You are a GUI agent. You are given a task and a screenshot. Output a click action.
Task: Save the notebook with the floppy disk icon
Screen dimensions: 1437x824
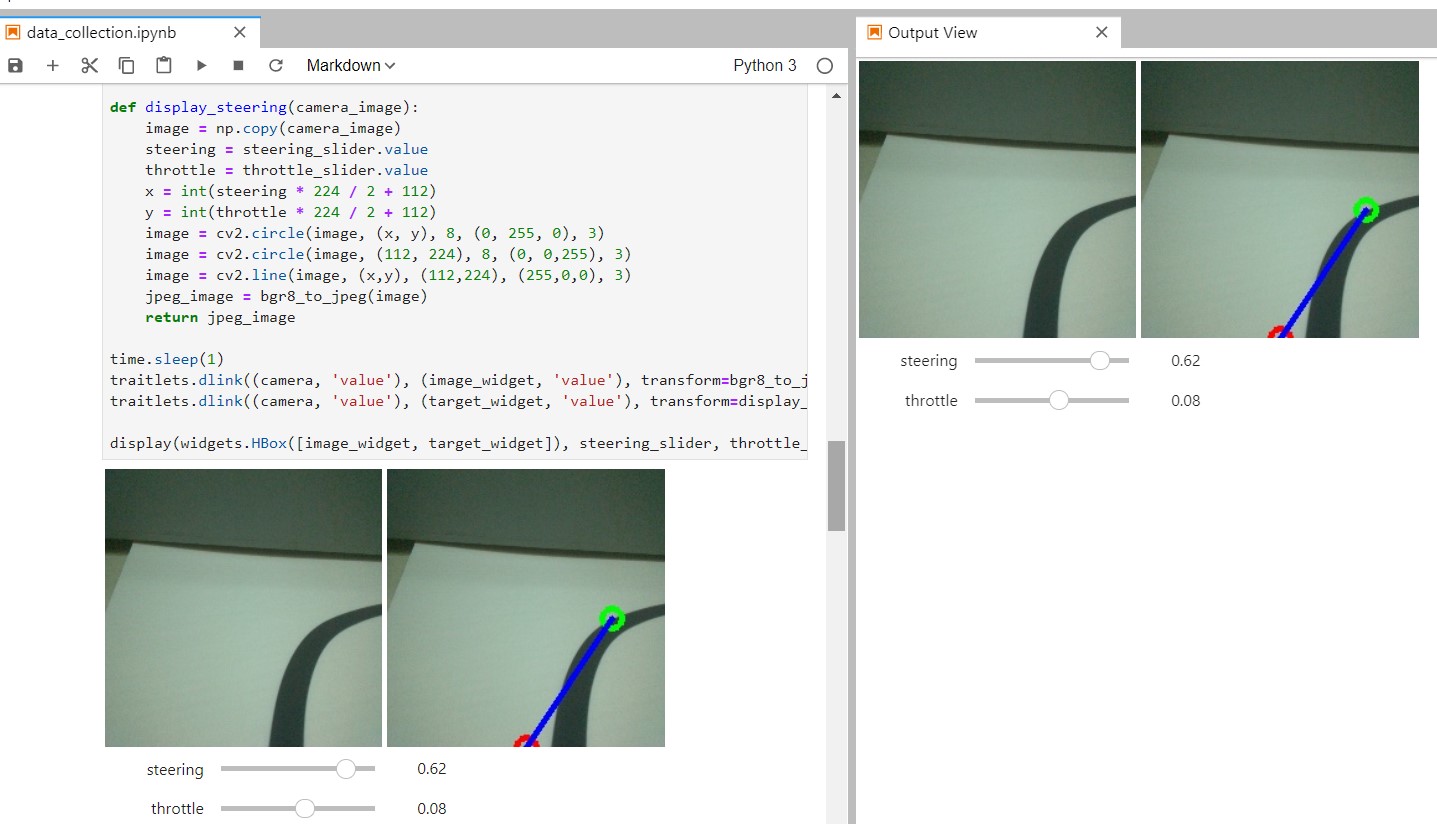pyautogui.click(x=15, y=65)
